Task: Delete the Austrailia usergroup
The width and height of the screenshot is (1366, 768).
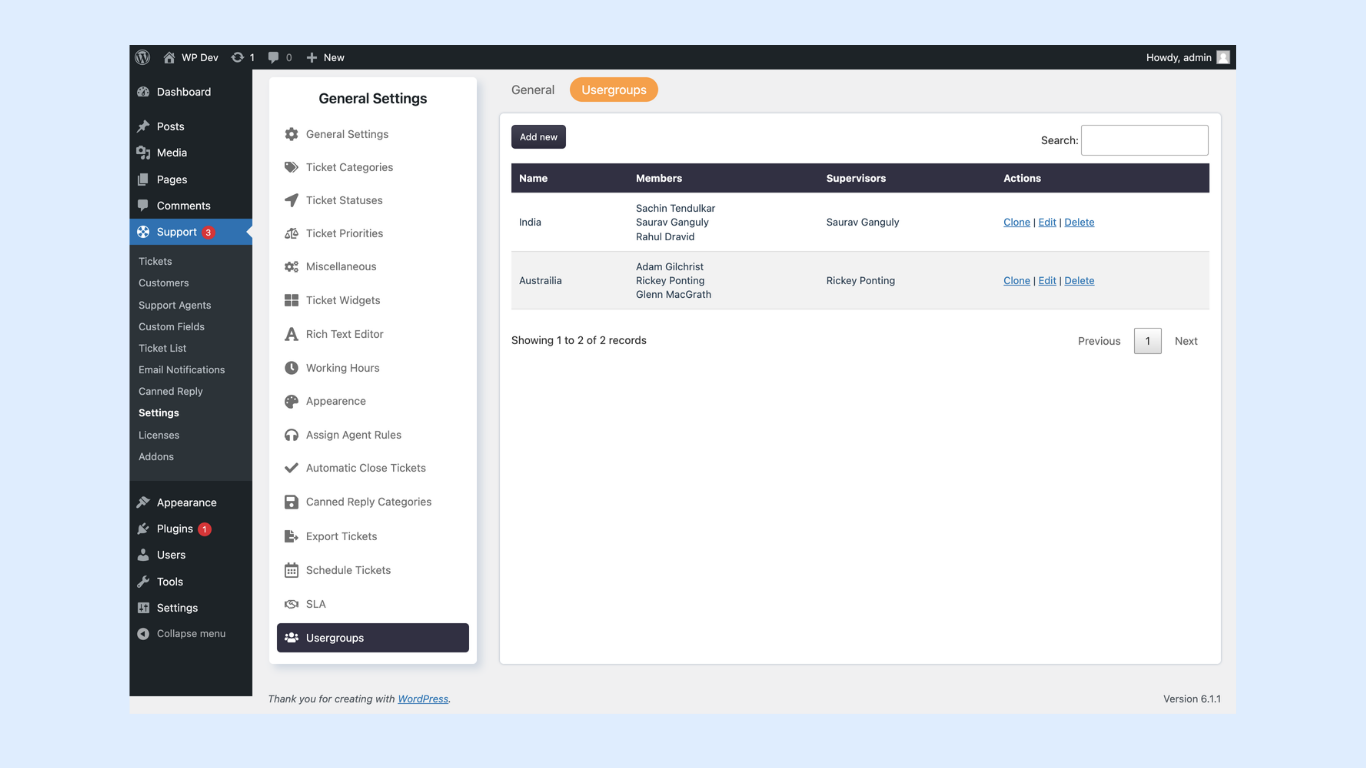Action: 1079,281
